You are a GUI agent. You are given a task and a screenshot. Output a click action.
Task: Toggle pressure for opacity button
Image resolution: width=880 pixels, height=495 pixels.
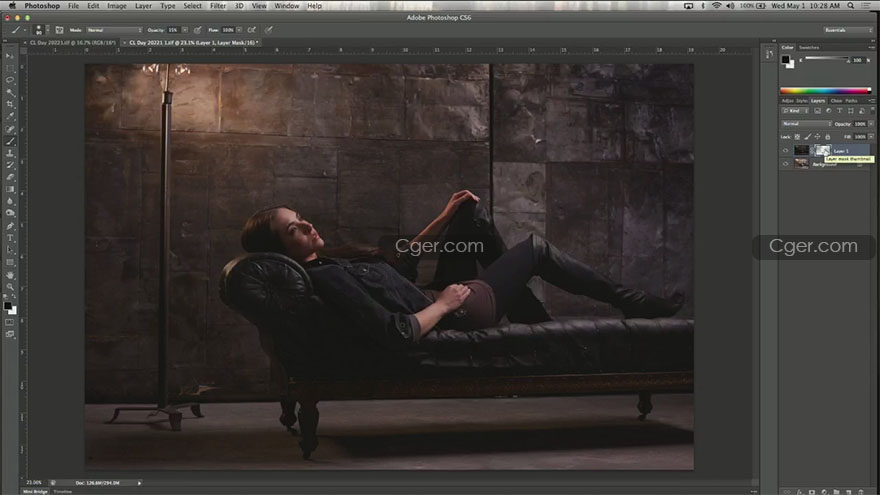198,30
